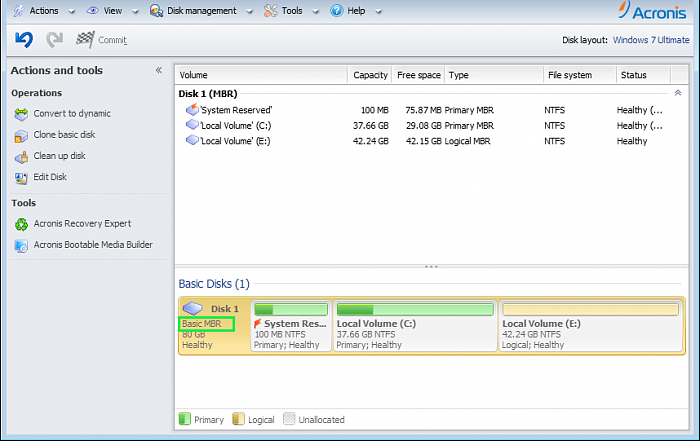This screenshot has width=700, height=441.
Task: Collapse the Actions and tools panel
Action: (158, 71)
